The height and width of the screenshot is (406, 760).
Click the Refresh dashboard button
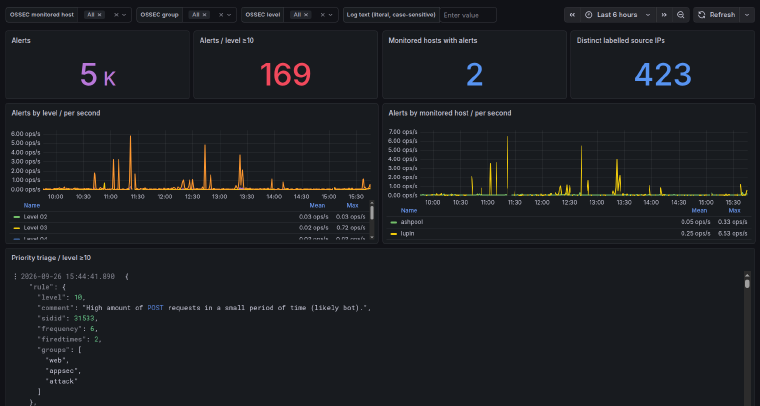pyautogui.click(x=717, y=15)
